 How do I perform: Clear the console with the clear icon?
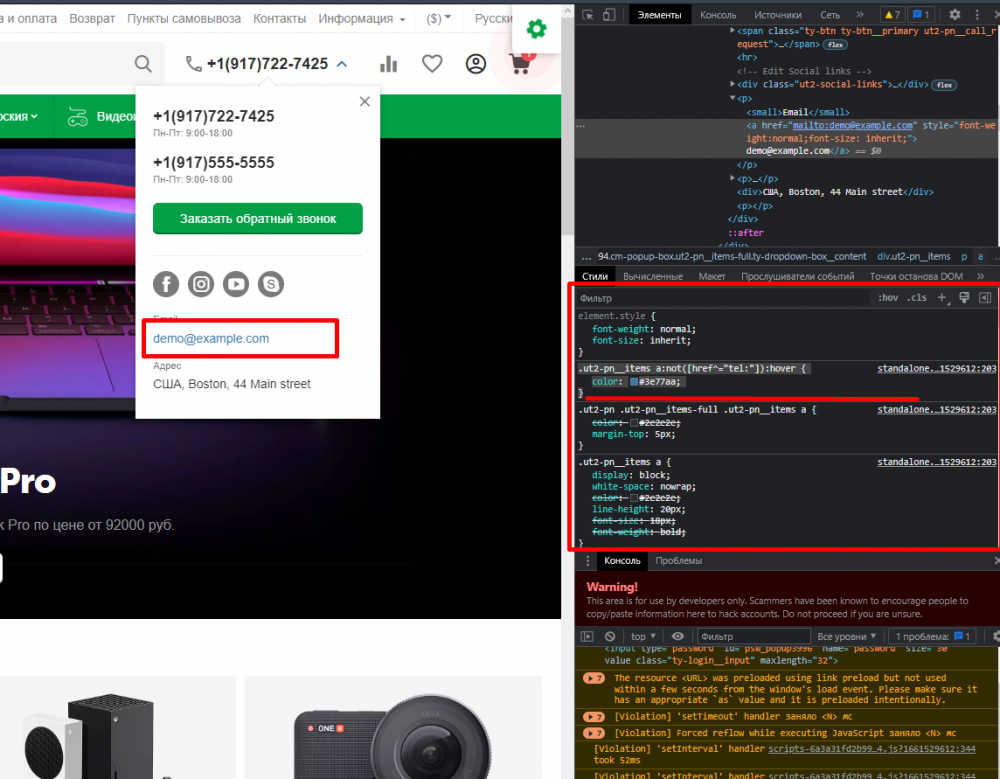click(x=610, y=636)
